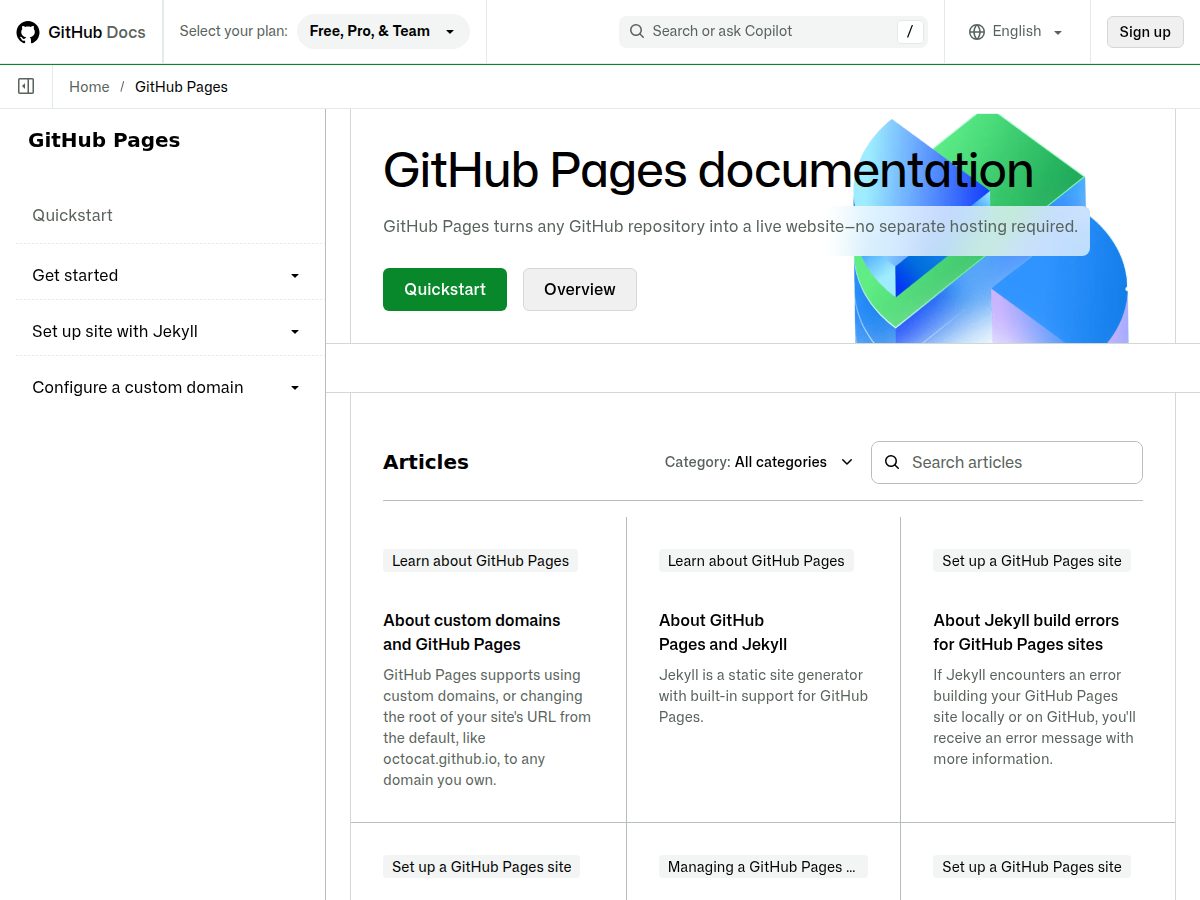The image size is (1200, 900).
Task: Focus the Search or ask Copilot field
Action: coord(773,32)
